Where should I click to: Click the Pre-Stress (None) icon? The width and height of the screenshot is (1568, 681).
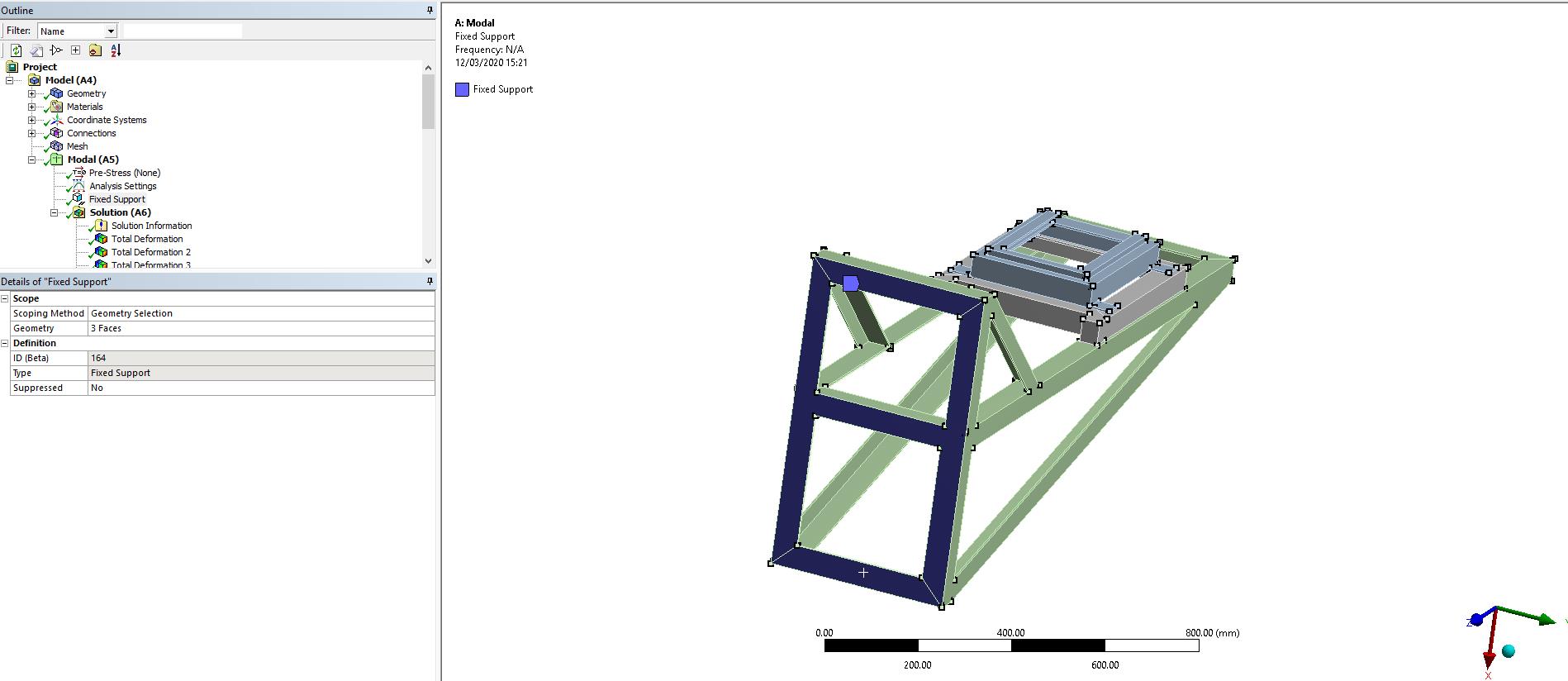pyautogui.click(x=78, y=173)
